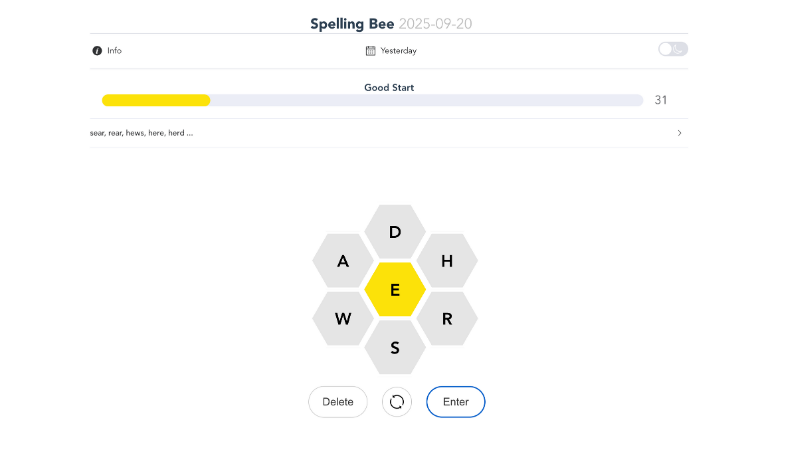Image resolution: width=800 pixels, height=450 pixels.
Task: Choose the letter W hexagon
Action: point(343,319)
